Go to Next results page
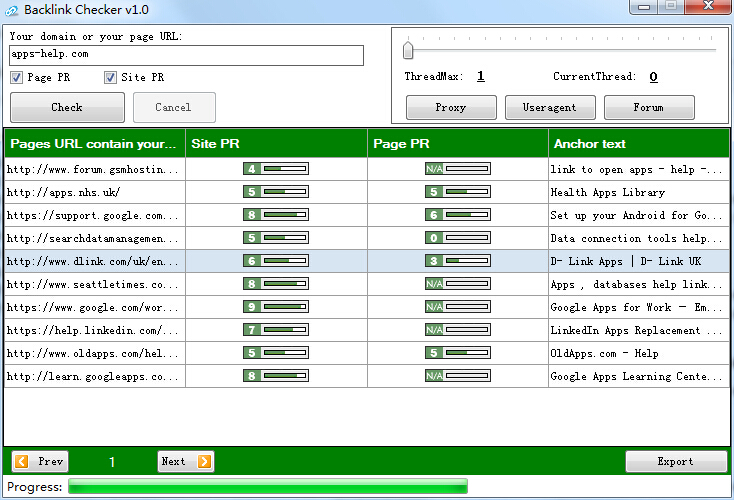Screen dimensions: 734x500 [186, 461]
